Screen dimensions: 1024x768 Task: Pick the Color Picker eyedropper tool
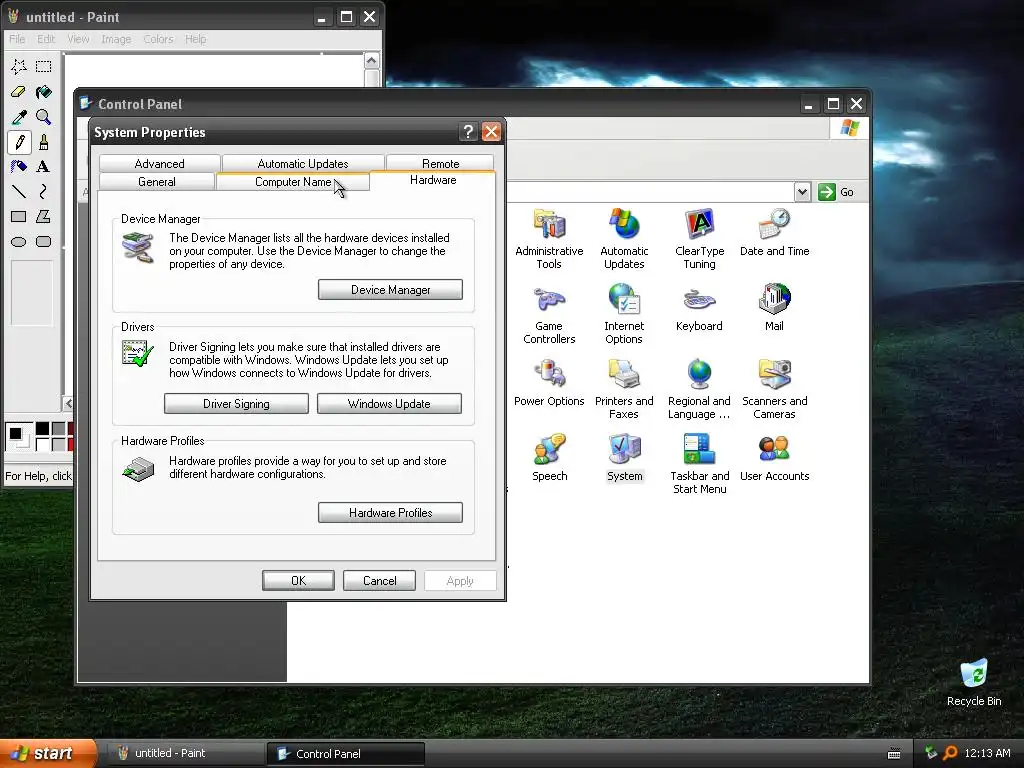[x=19, y=117]
